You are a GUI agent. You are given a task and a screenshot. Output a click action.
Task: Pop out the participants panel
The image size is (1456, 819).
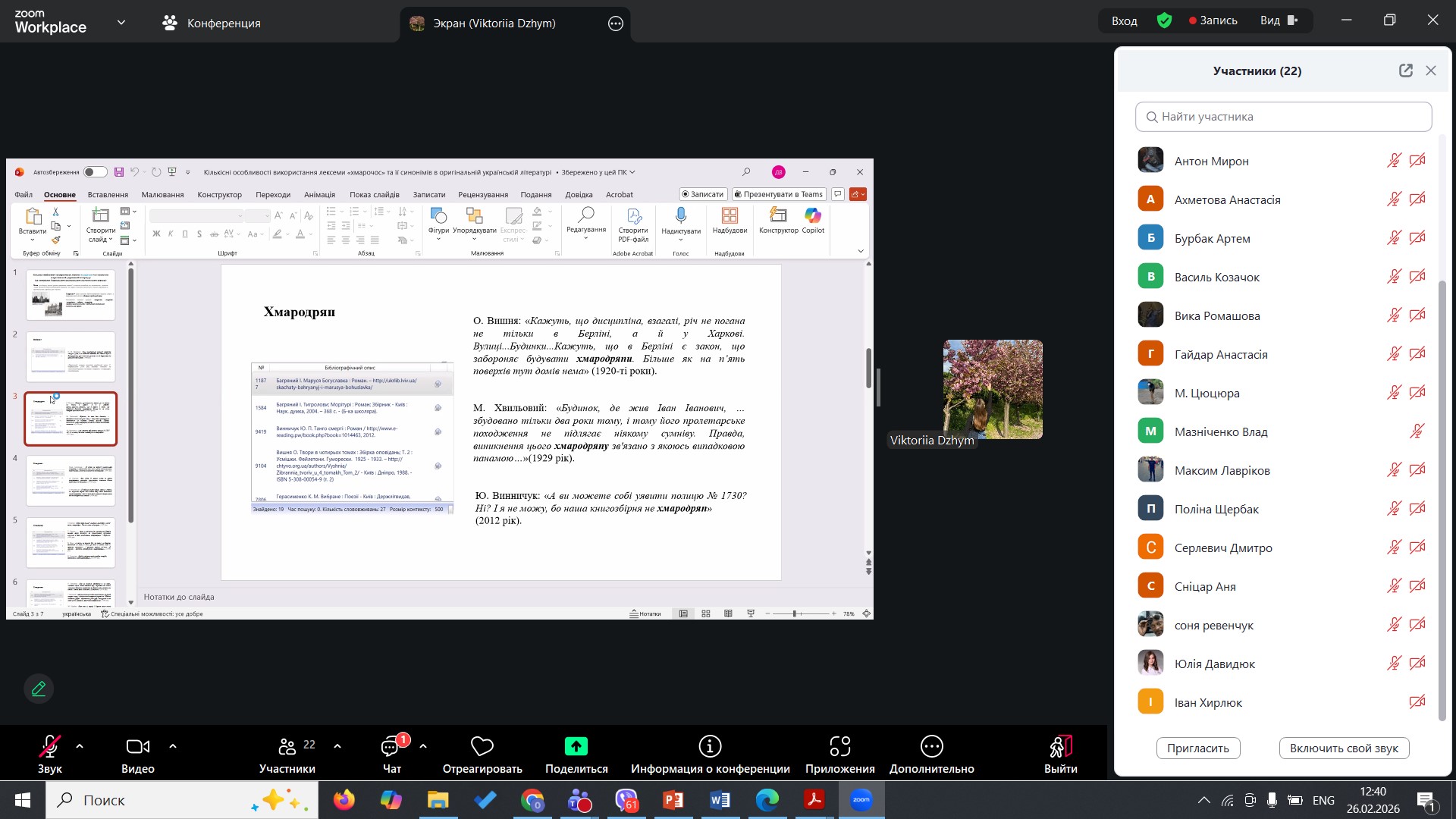pos(1405,71)
